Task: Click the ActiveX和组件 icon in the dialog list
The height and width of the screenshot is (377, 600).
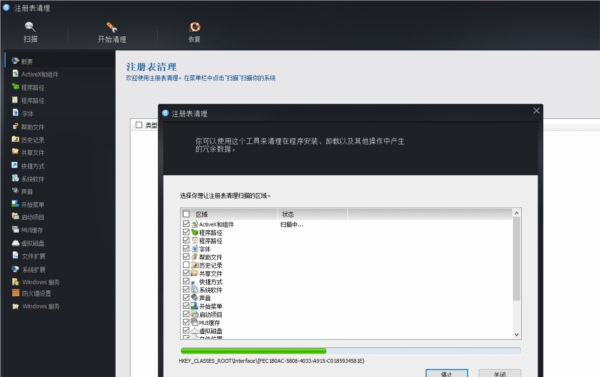Action: click(195, 224)
